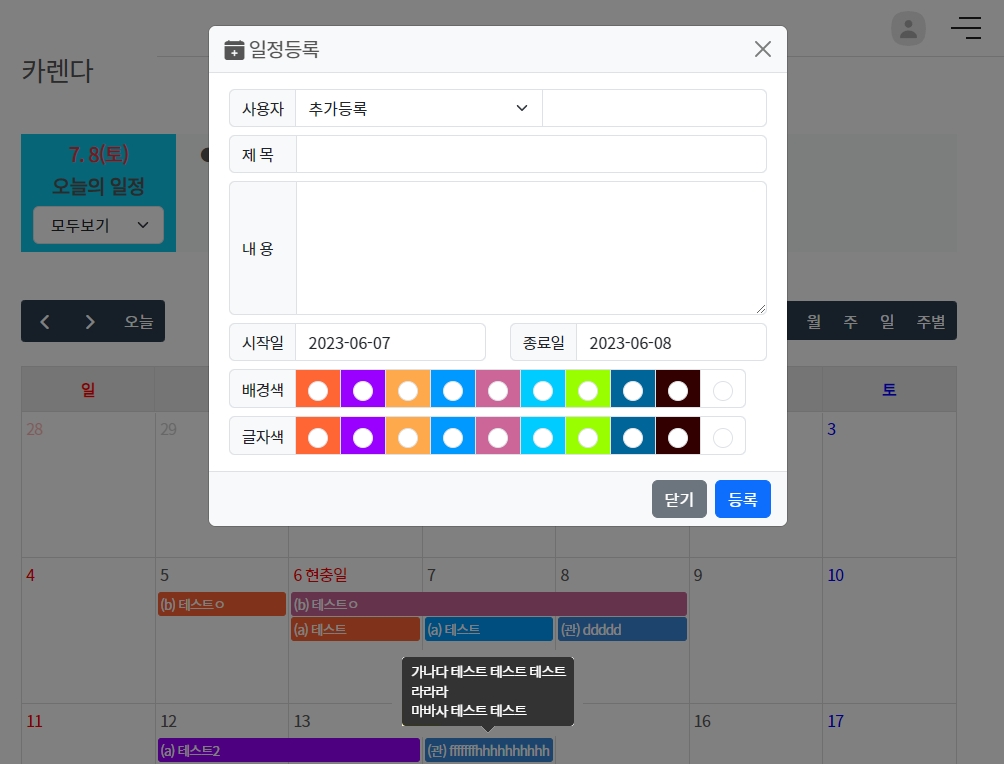
Task: Select the purple 배경색 radio option
Action: tap(363, 389)
